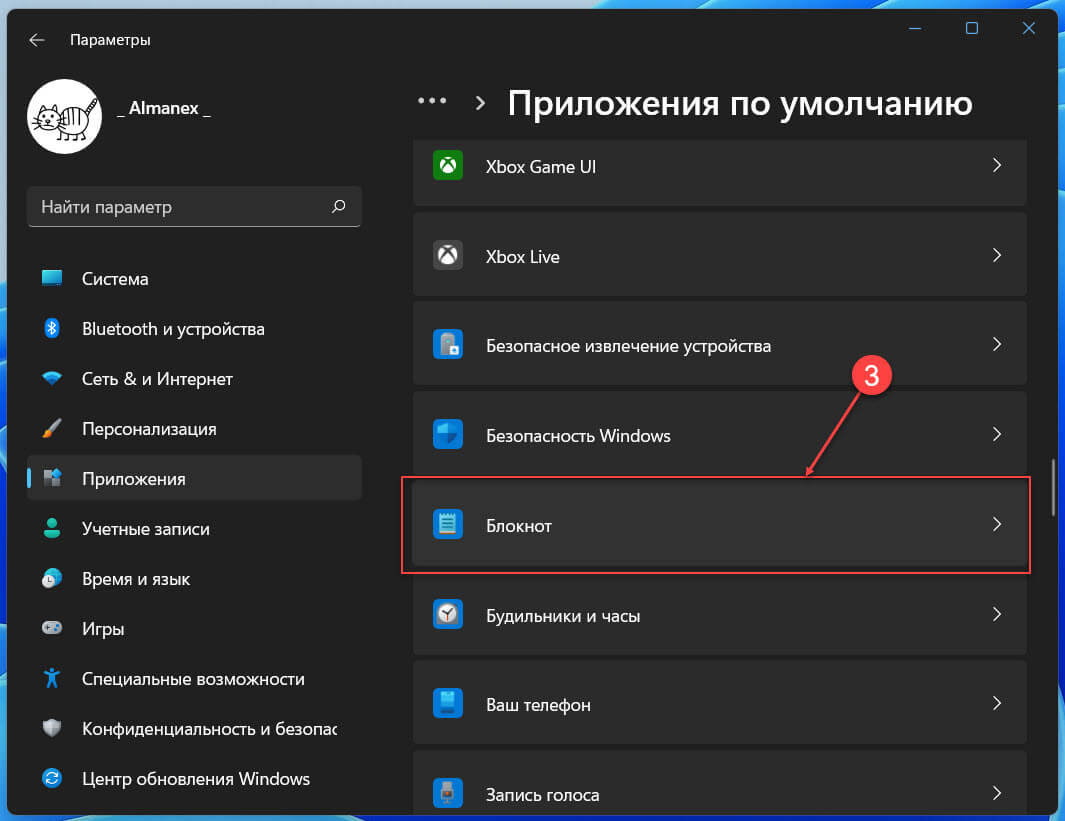Click the Специальные возможности accessibility icon
The width and height of the screenshot is (1065, 821).
52,678
